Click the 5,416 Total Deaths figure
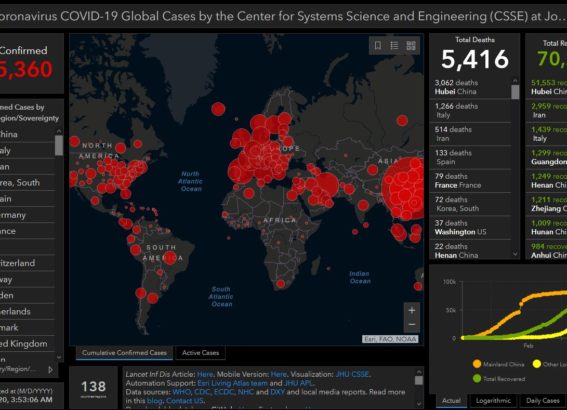The width and height of the screenshot is (567, 410). pyautogui.click(x=475, y=59)
